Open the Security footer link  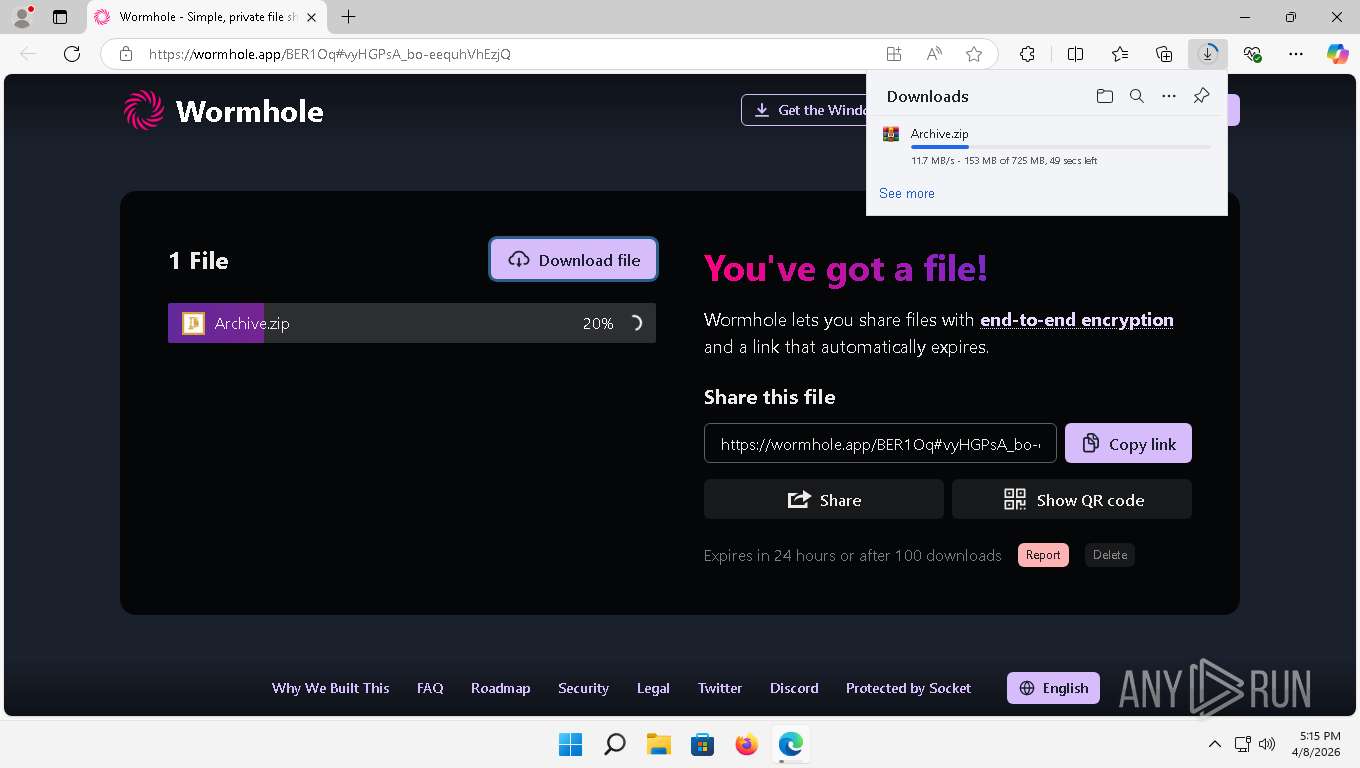pyautogui.click(x=584, y=688)
